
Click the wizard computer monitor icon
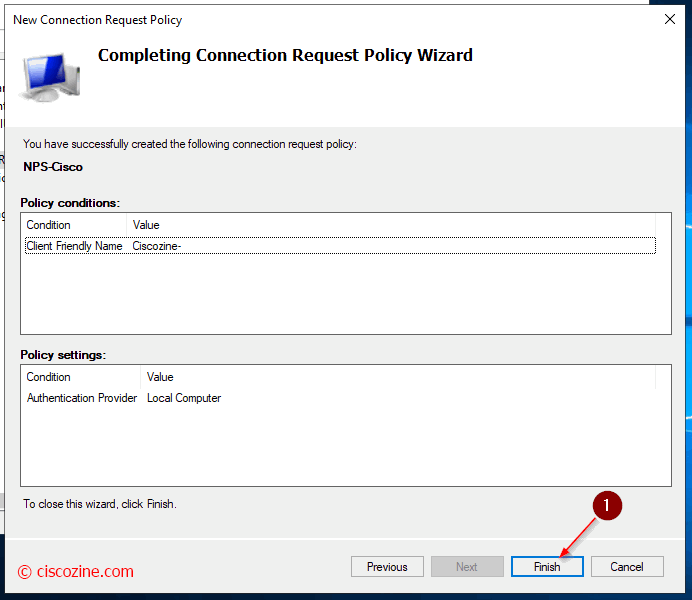click(50, 78)
